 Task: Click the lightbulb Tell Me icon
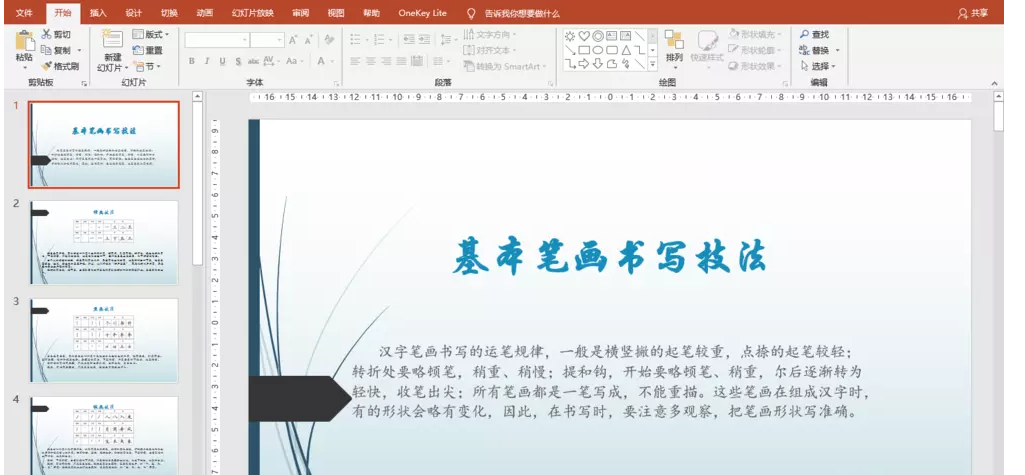(471, 13)
